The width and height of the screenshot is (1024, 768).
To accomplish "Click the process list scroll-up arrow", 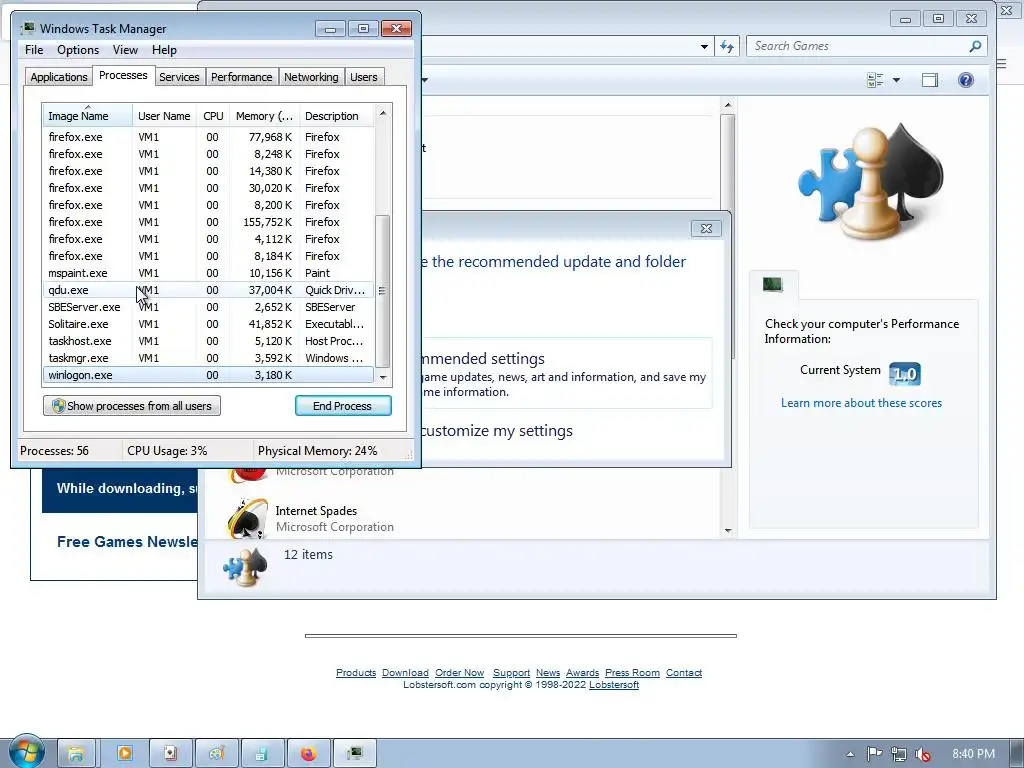I will click(x=383, y=114).
